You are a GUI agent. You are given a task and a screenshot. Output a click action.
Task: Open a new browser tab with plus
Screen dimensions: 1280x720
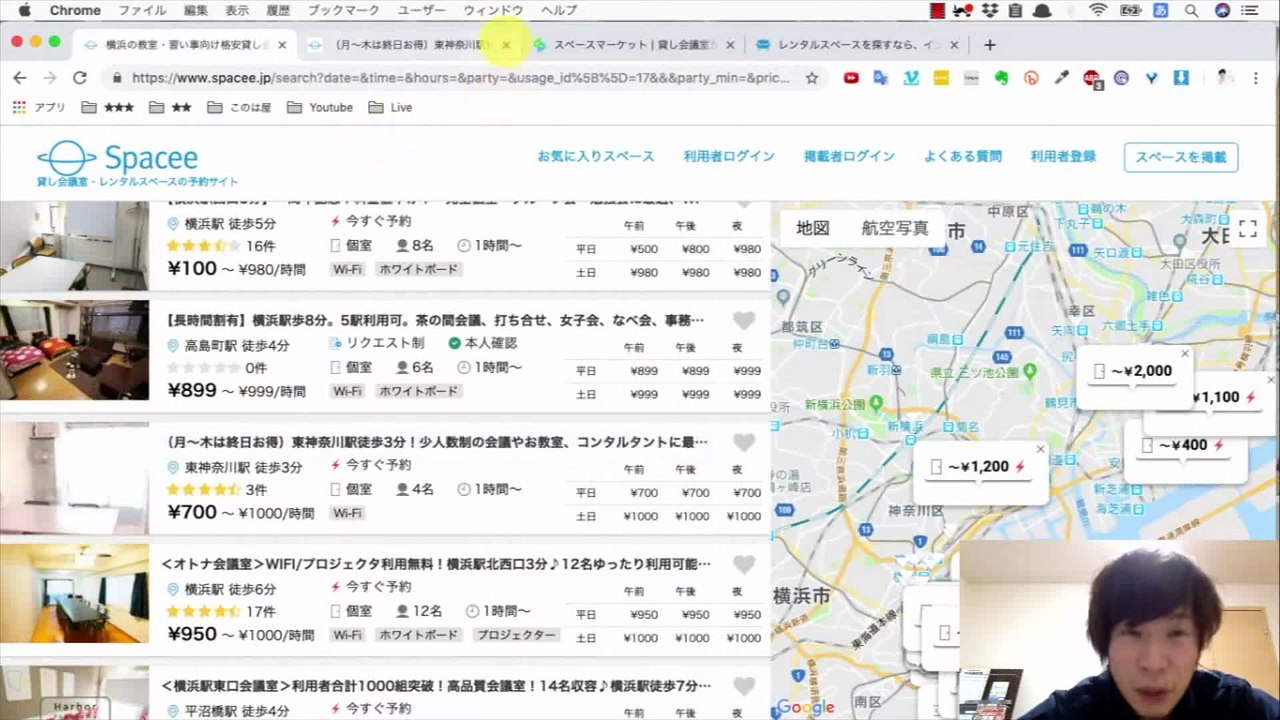(x=989, y=45)
